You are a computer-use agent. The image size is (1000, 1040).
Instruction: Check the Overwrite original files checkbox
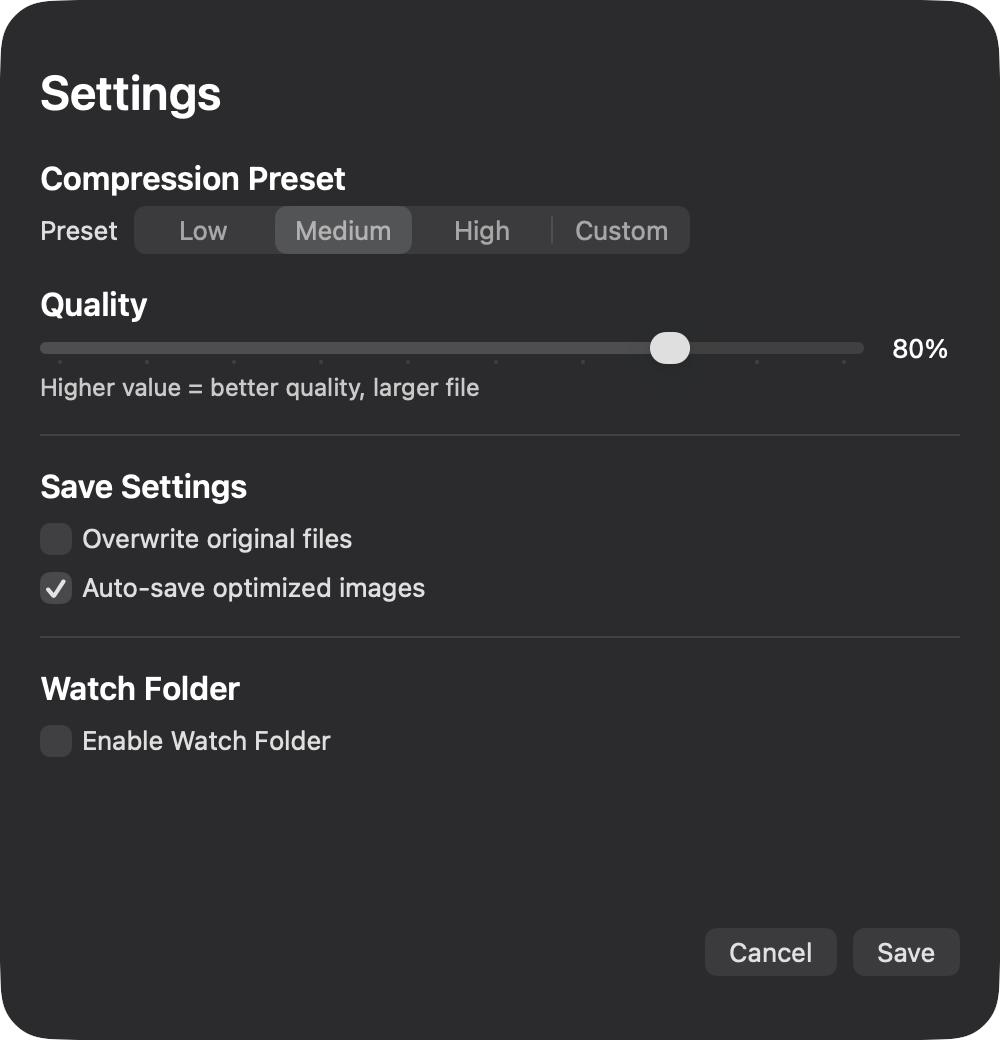55,538
